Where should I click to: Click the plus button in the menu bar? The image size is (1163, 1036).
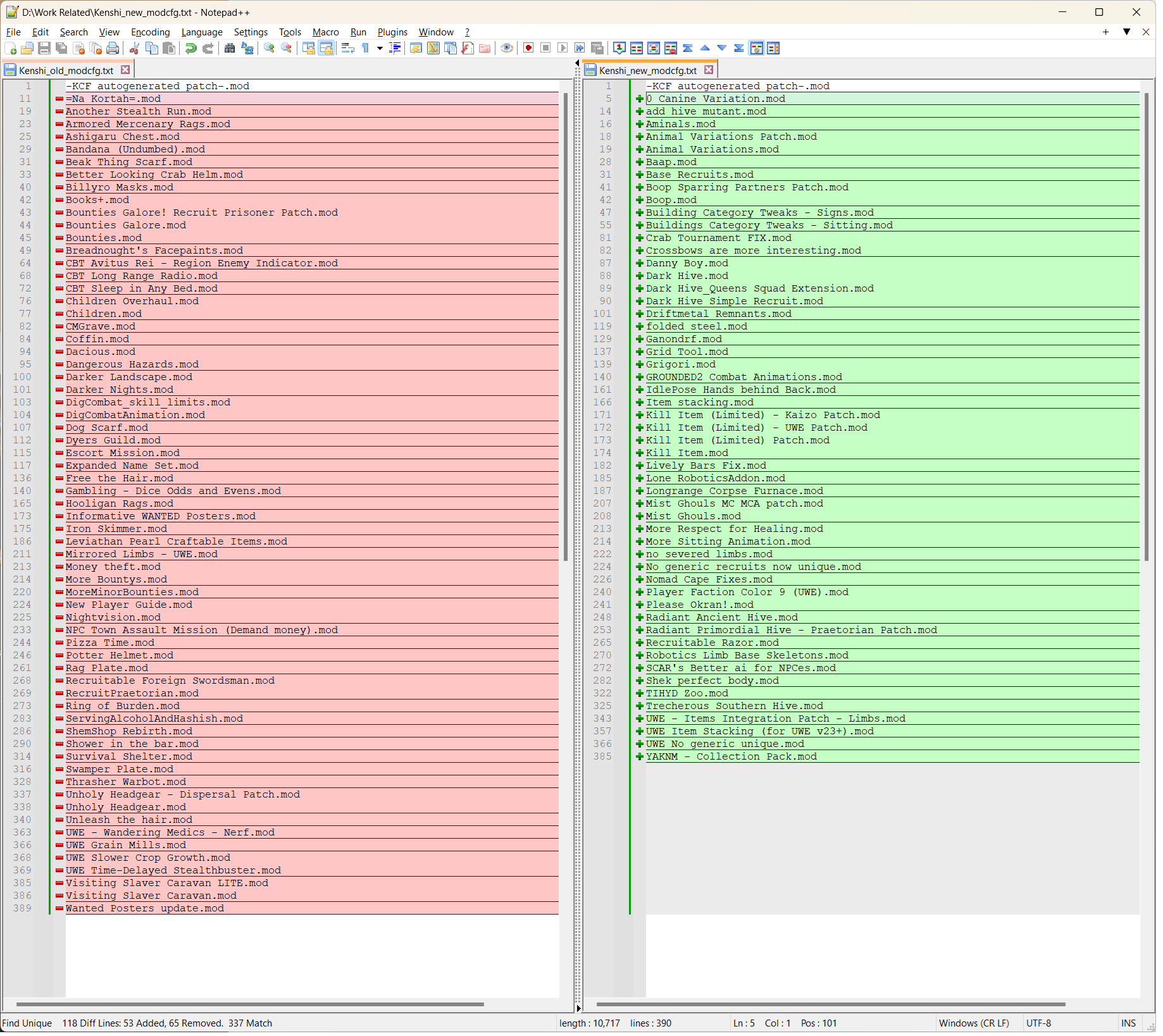pos(1105,32)
